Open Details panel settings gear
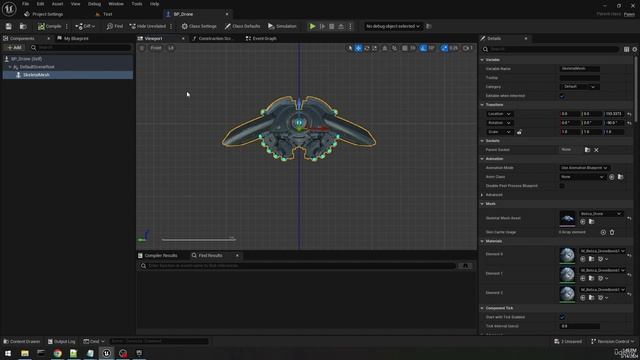The width and height of the screenshot is (640, 360). pyautogui.click(x=635, y=49)
